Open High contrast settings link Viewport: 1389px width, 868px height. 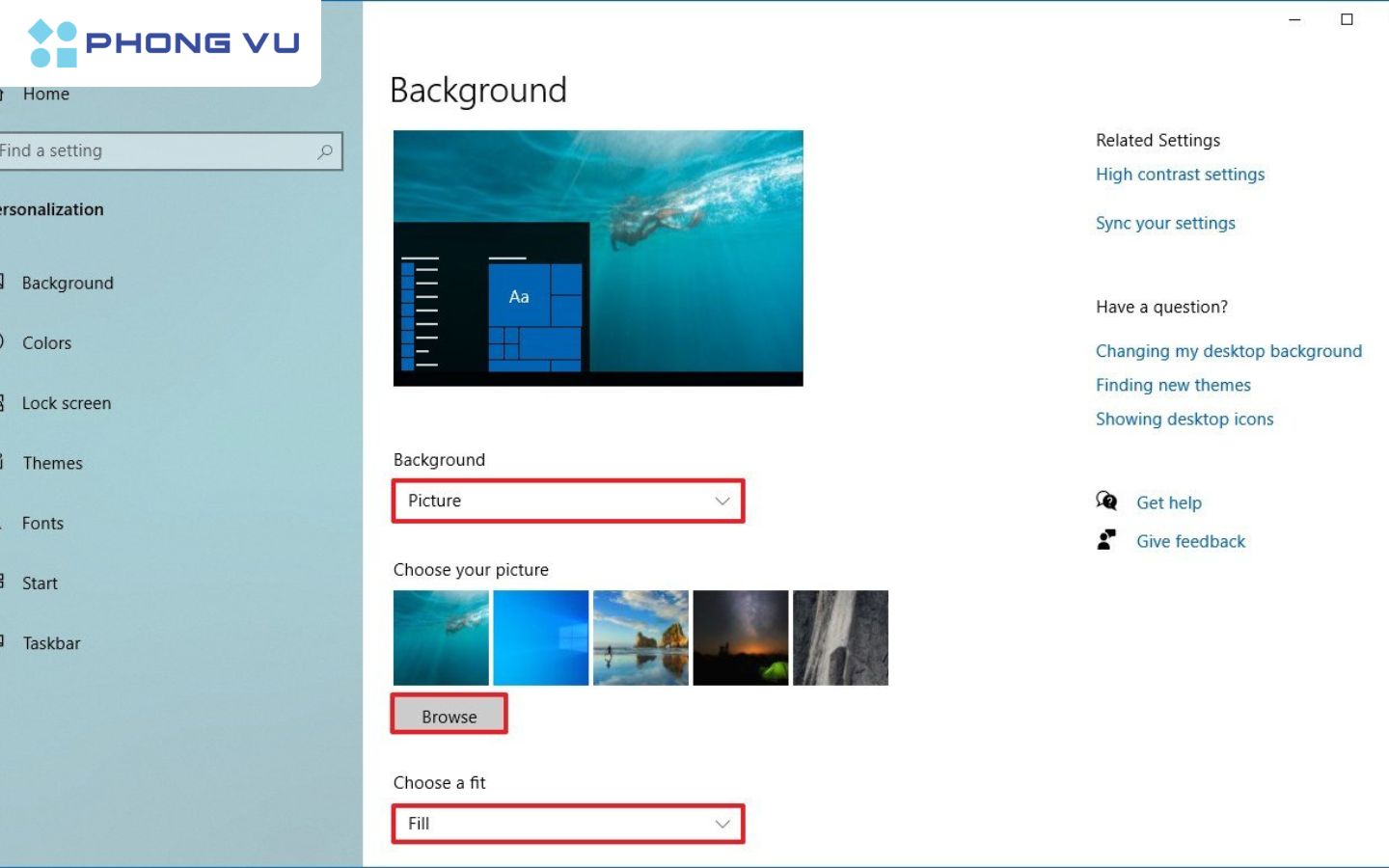[1180, 175]
